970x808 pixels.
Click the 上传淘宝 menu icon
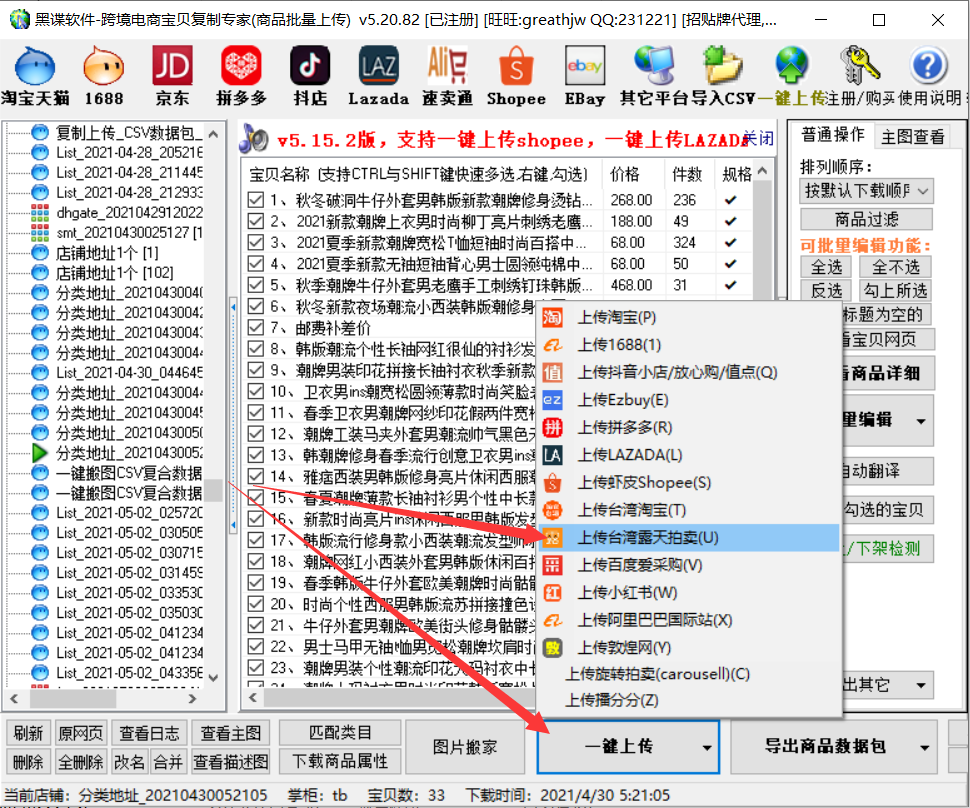552,317
